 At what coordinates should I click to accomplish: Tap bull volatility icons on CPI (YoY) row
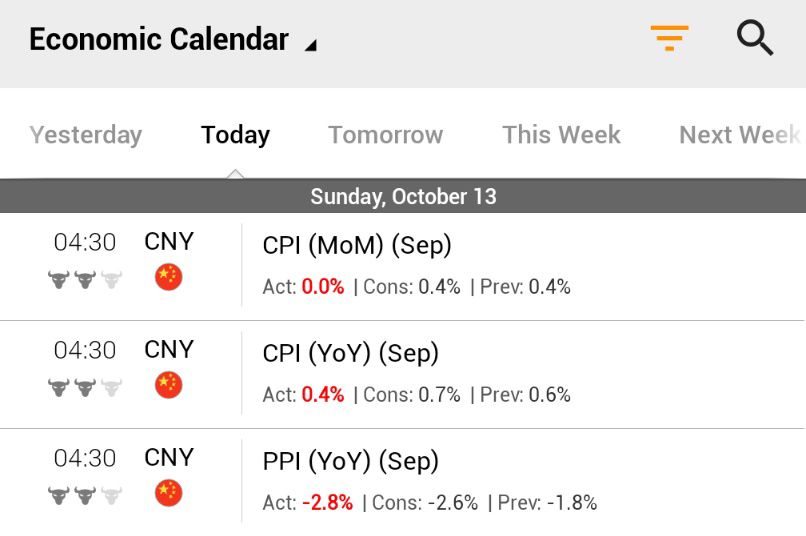pos(85,387)
